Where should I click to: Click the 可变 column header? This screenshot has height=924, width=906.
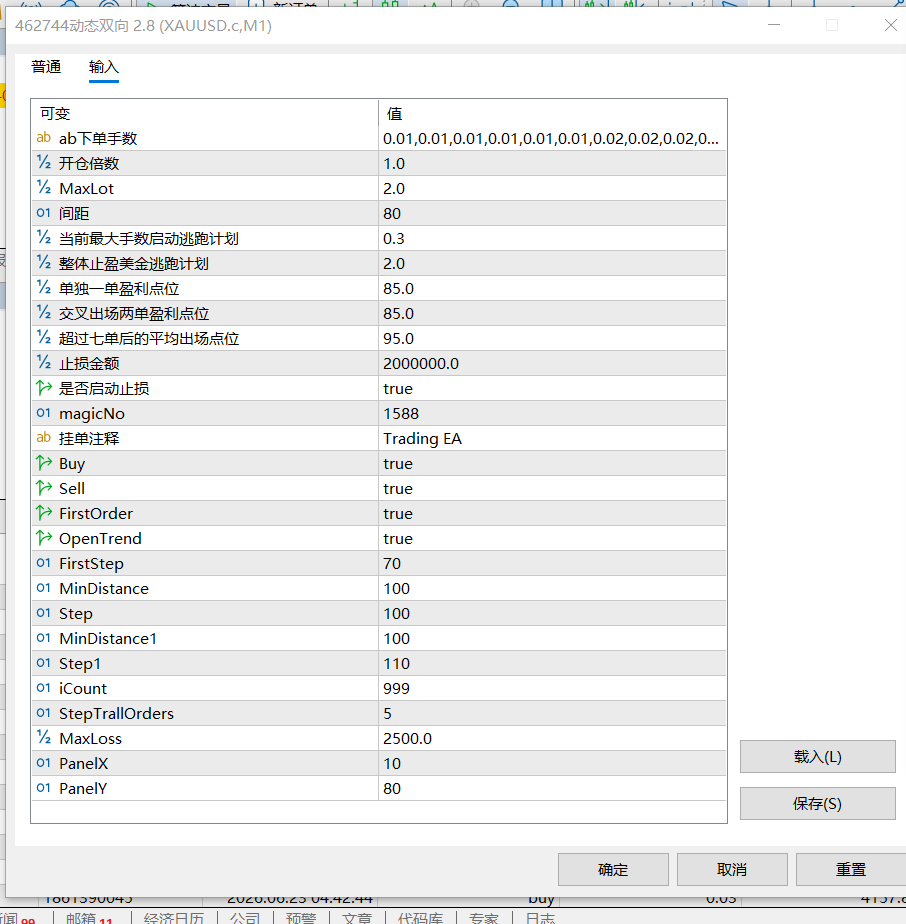point(205,113)
